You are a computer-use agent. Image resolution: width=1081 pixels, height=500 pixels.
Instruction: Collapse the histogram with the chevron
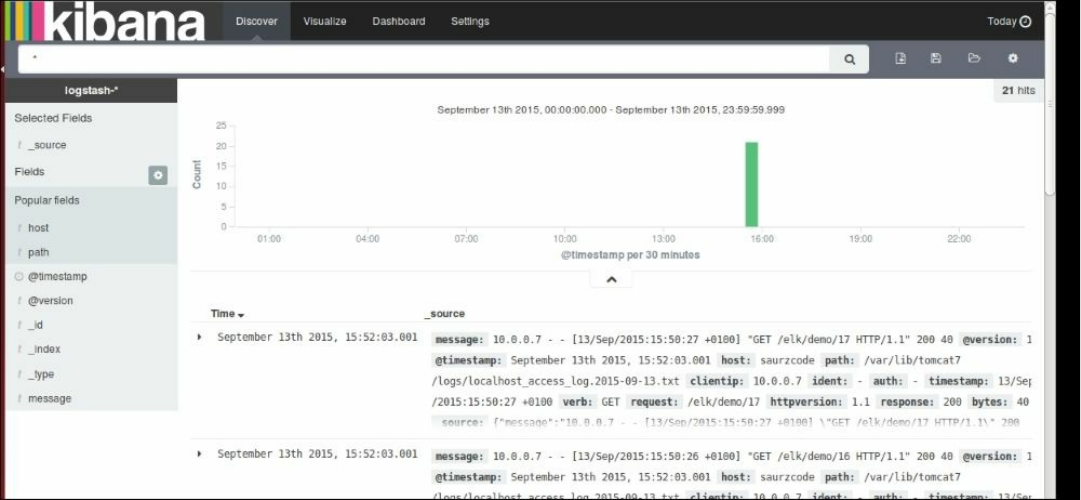(x=611, y=279)
